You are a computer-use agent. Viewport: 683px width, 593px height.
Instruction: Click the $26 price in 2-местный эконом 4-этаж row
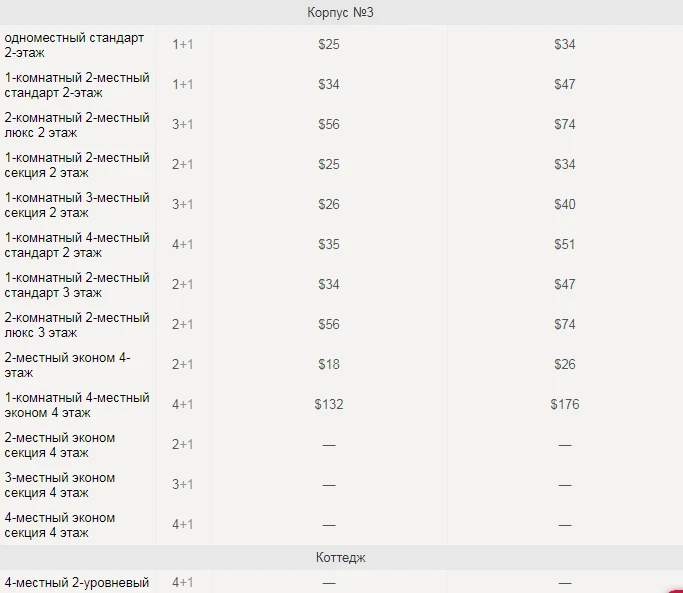(564, 364)
